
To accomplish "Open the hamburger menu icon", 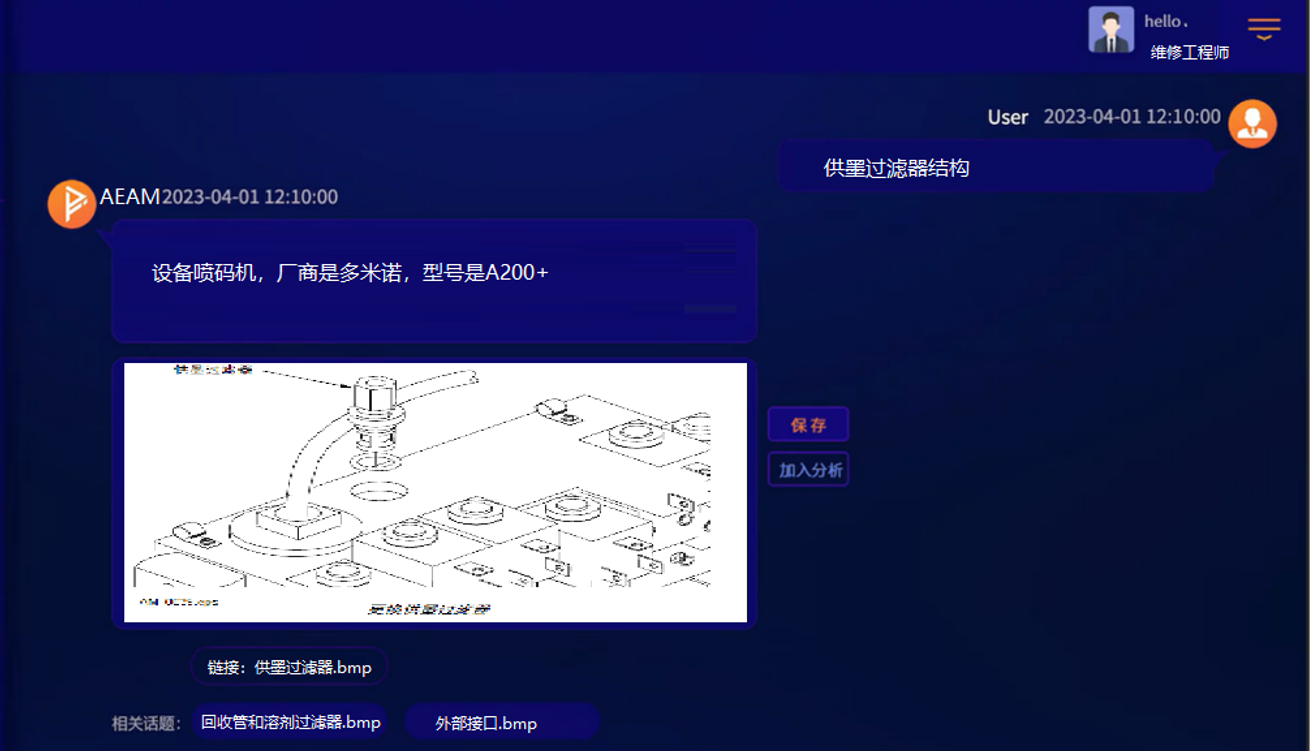I will [1264, 29].
